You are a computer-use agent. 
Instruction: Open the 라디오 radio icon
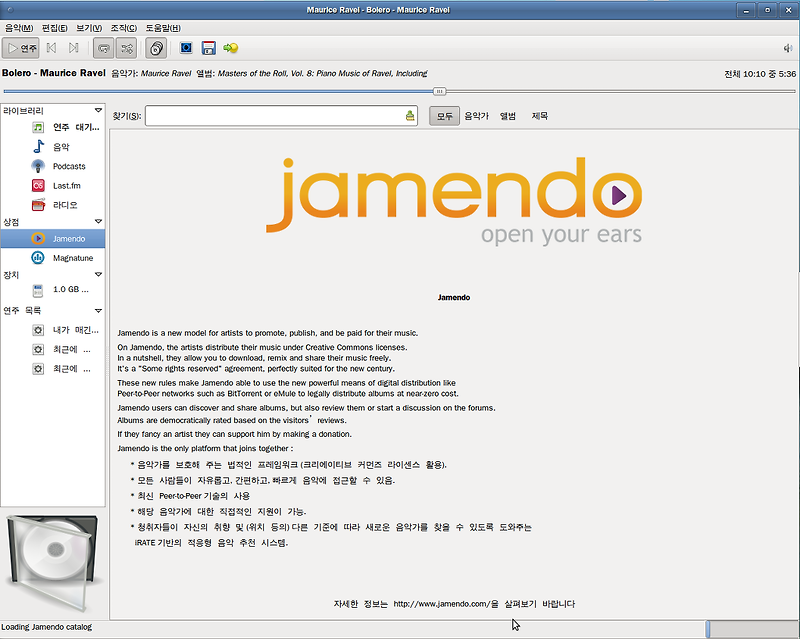[x=38, y=205]
